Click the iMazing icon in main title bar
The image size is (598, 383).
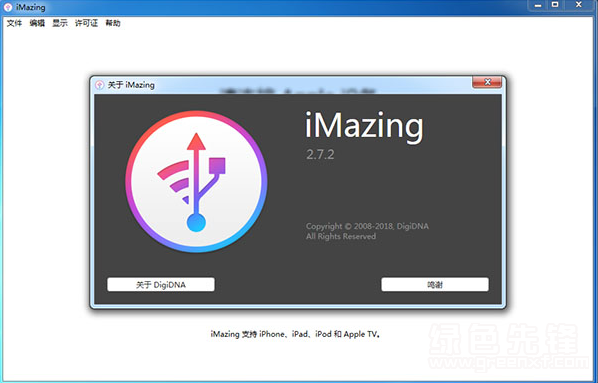coord(8,7)
